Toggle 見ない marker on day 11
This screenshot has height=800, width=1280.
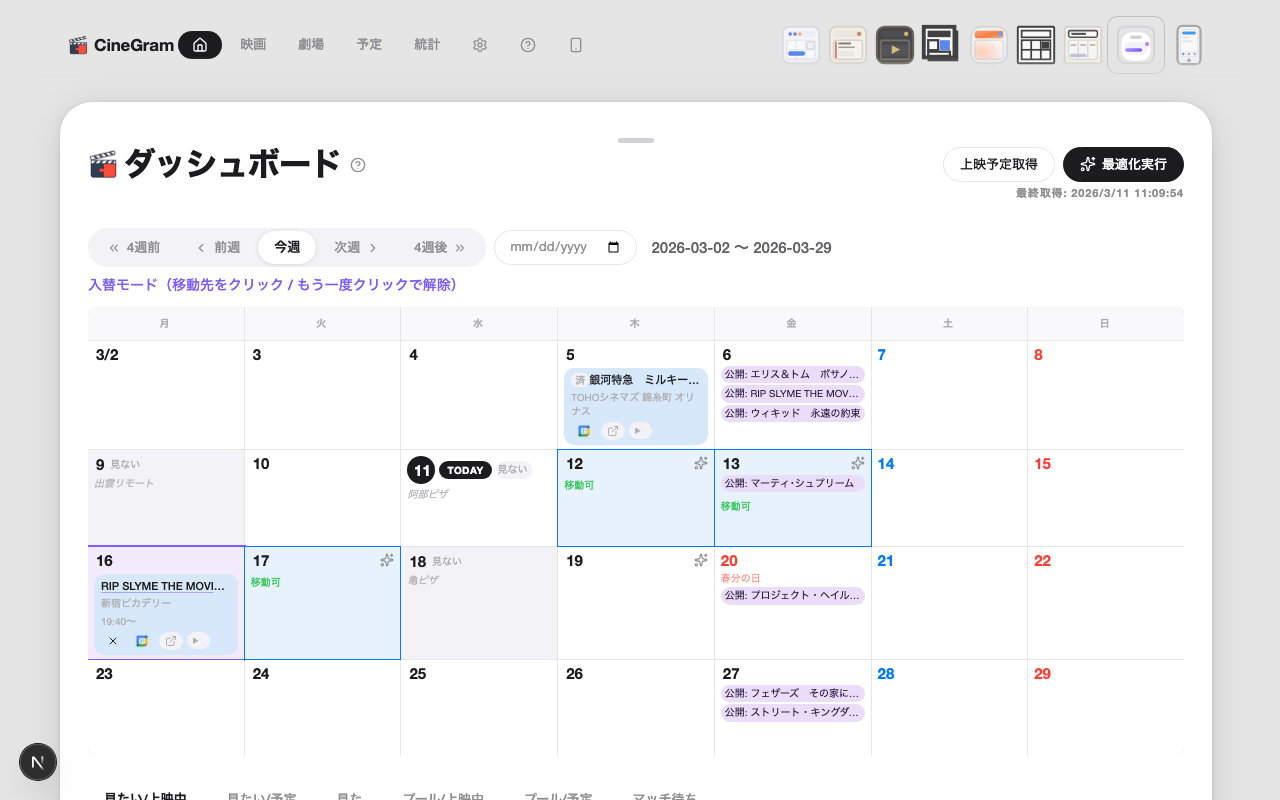512,470
